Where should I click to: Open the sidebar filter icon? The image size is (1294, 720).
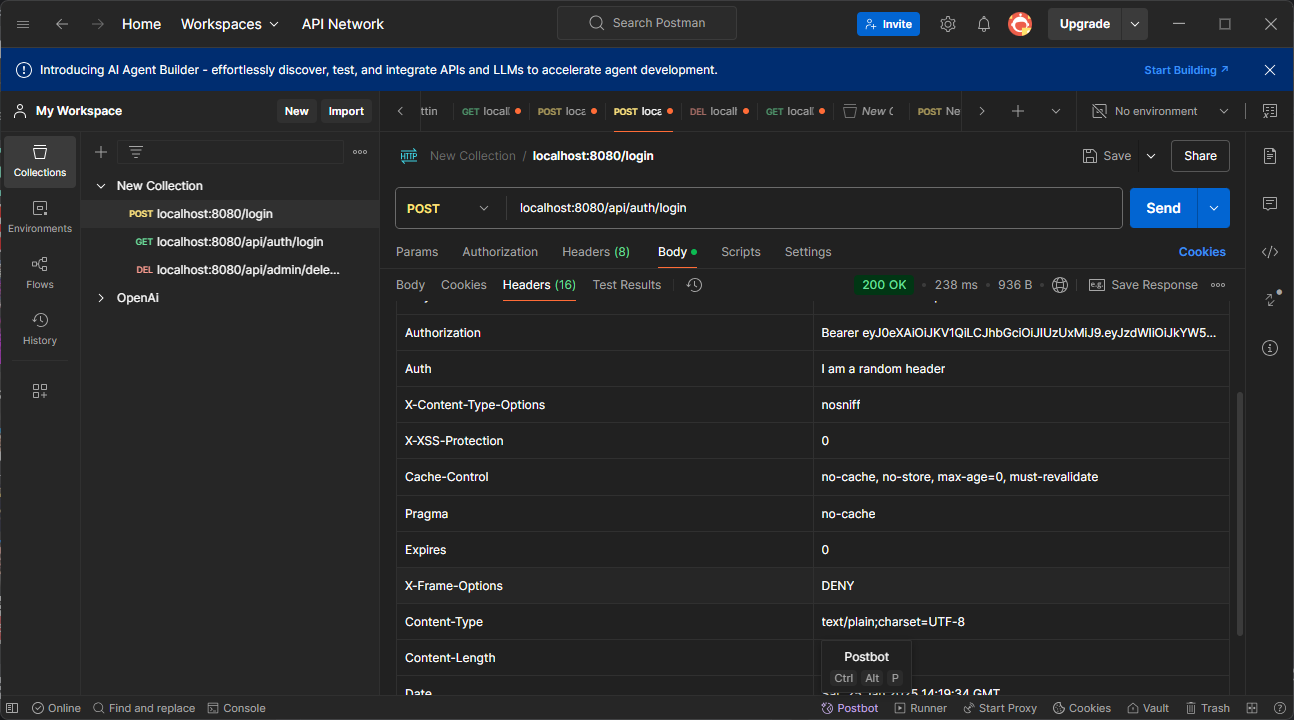pos(136,152)
